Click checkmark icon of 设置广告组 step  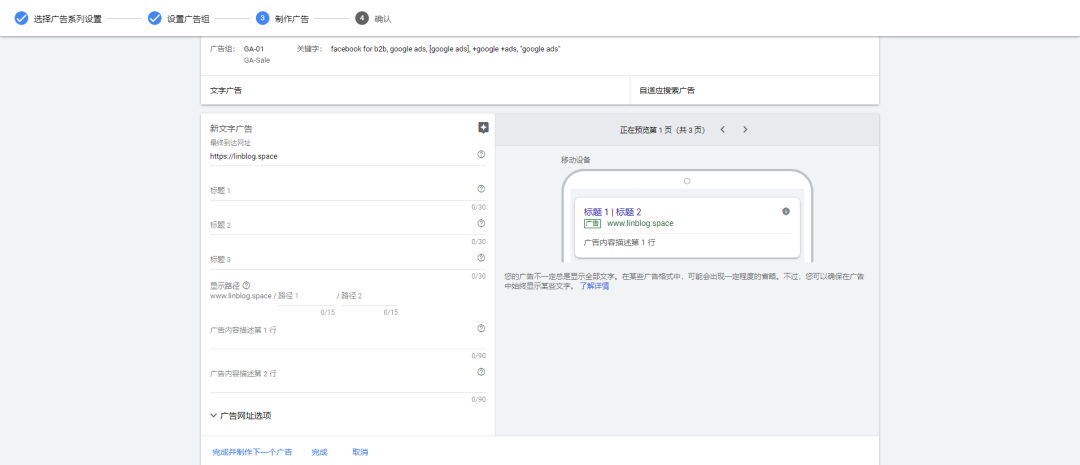pos(155,19)
